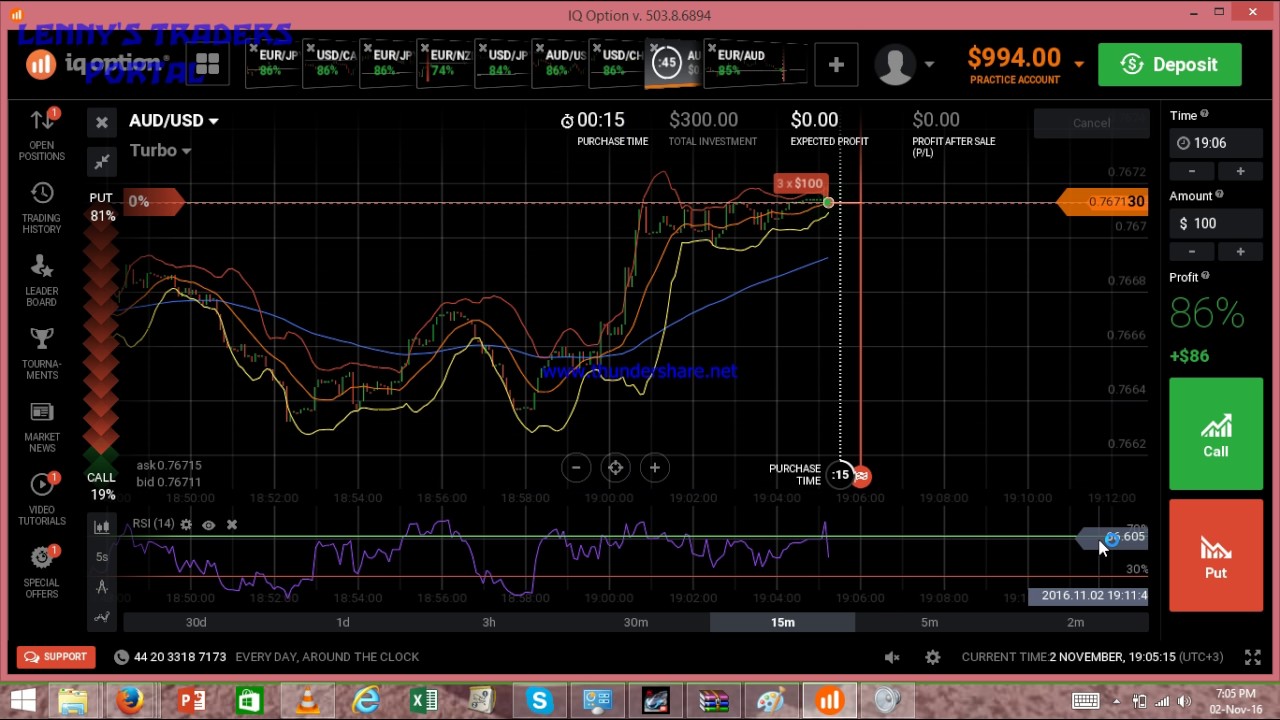Open Skype from the taskbar

(540, 700)
